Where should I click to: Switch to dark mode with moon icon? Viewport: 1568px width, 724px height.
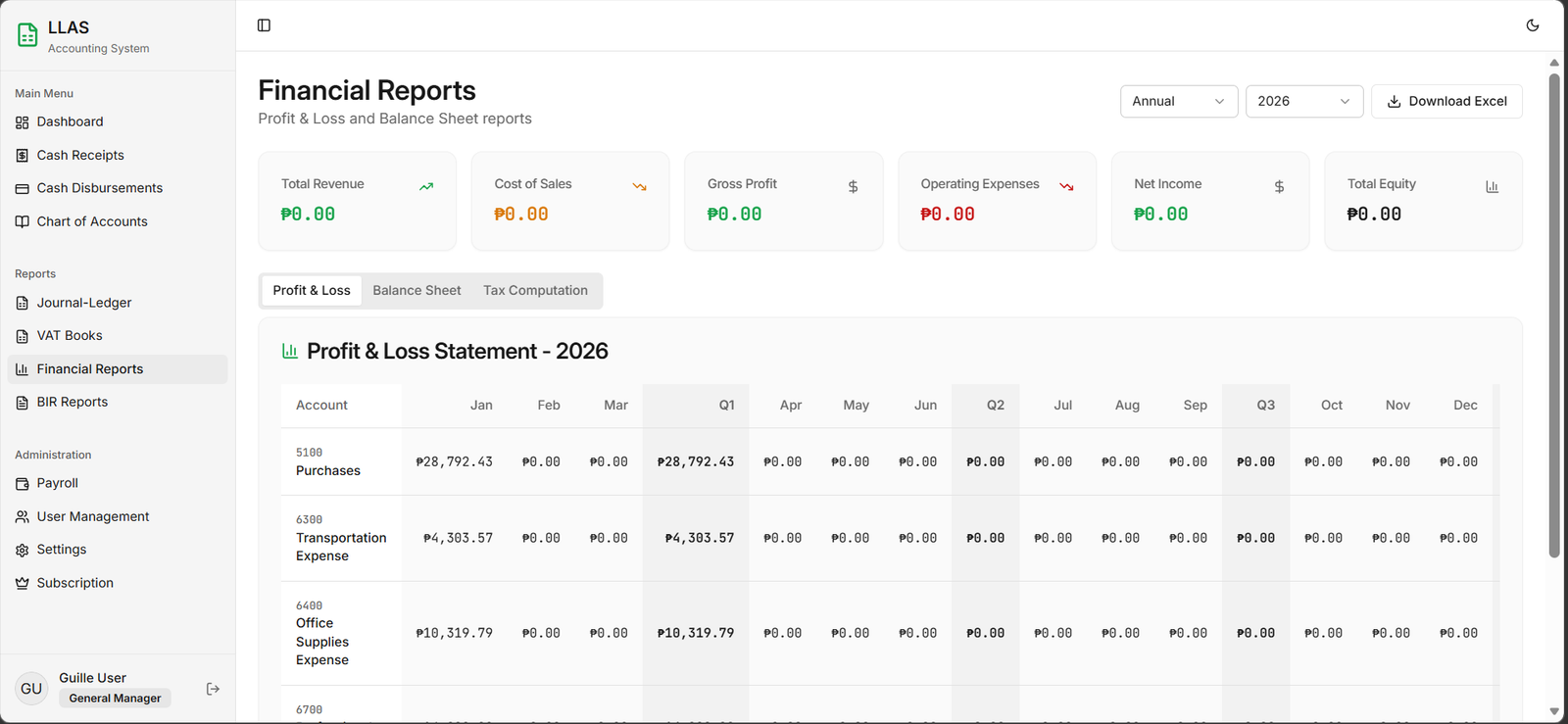[1533, 25]
